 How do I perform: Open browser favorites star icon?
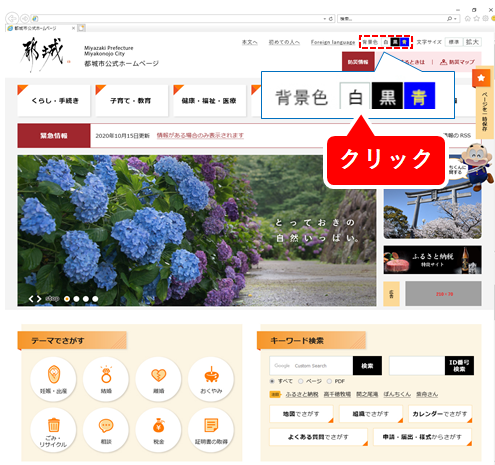tap(477, 19)
